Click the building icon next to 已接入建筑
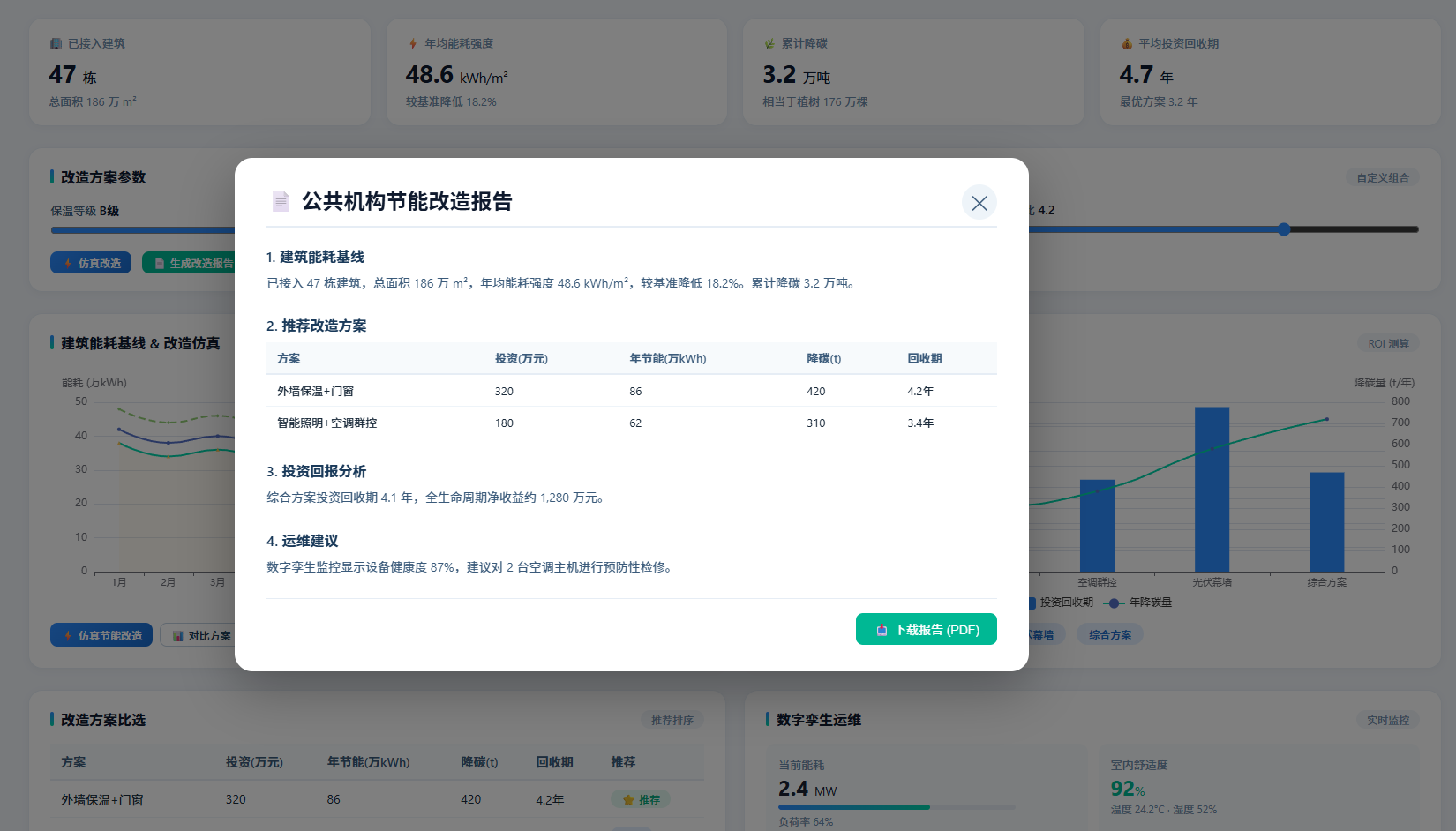 (x=56, y=43)
